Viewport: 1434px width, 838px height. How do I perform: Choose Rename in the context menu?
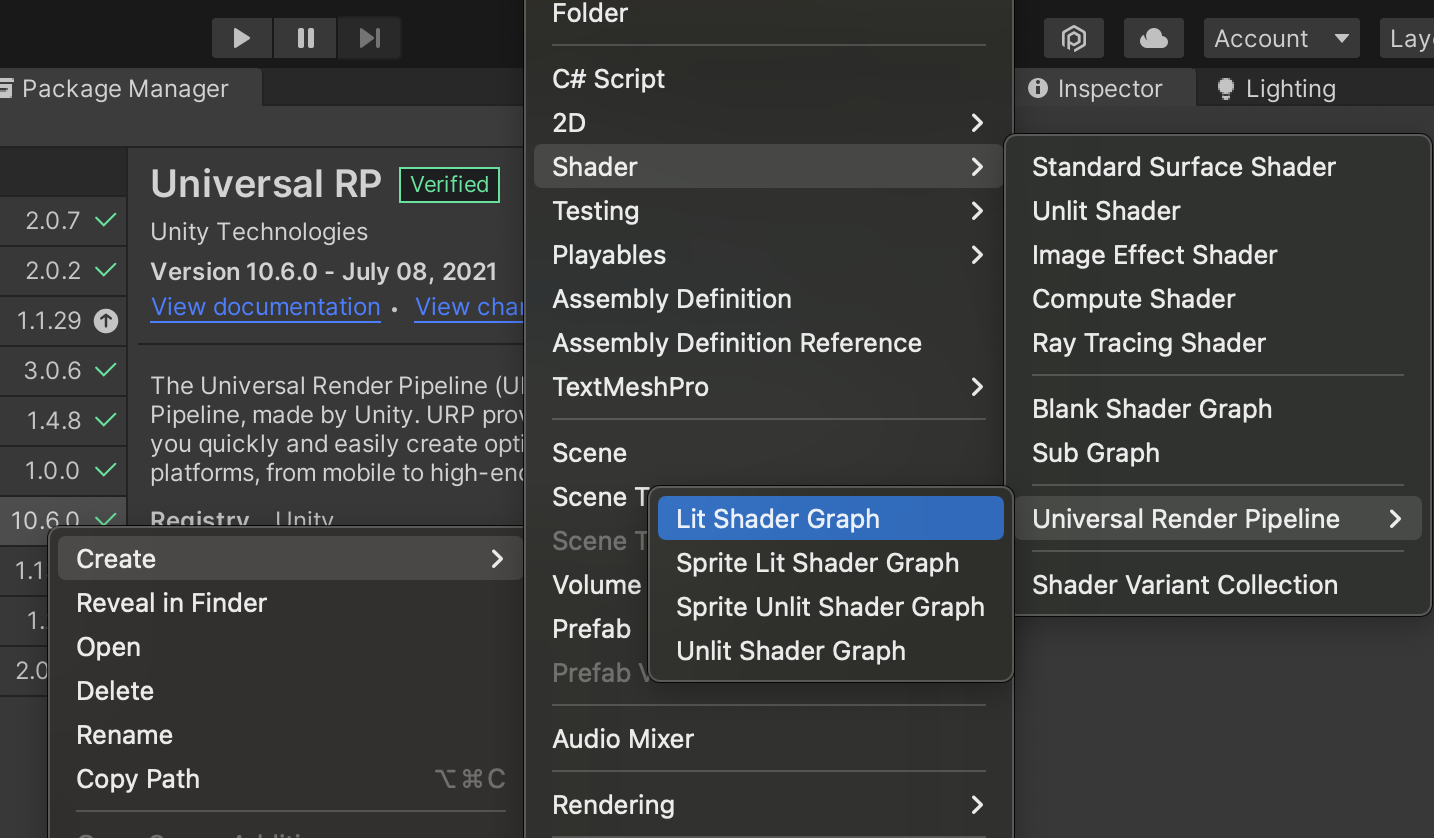[x=290, y=735]
